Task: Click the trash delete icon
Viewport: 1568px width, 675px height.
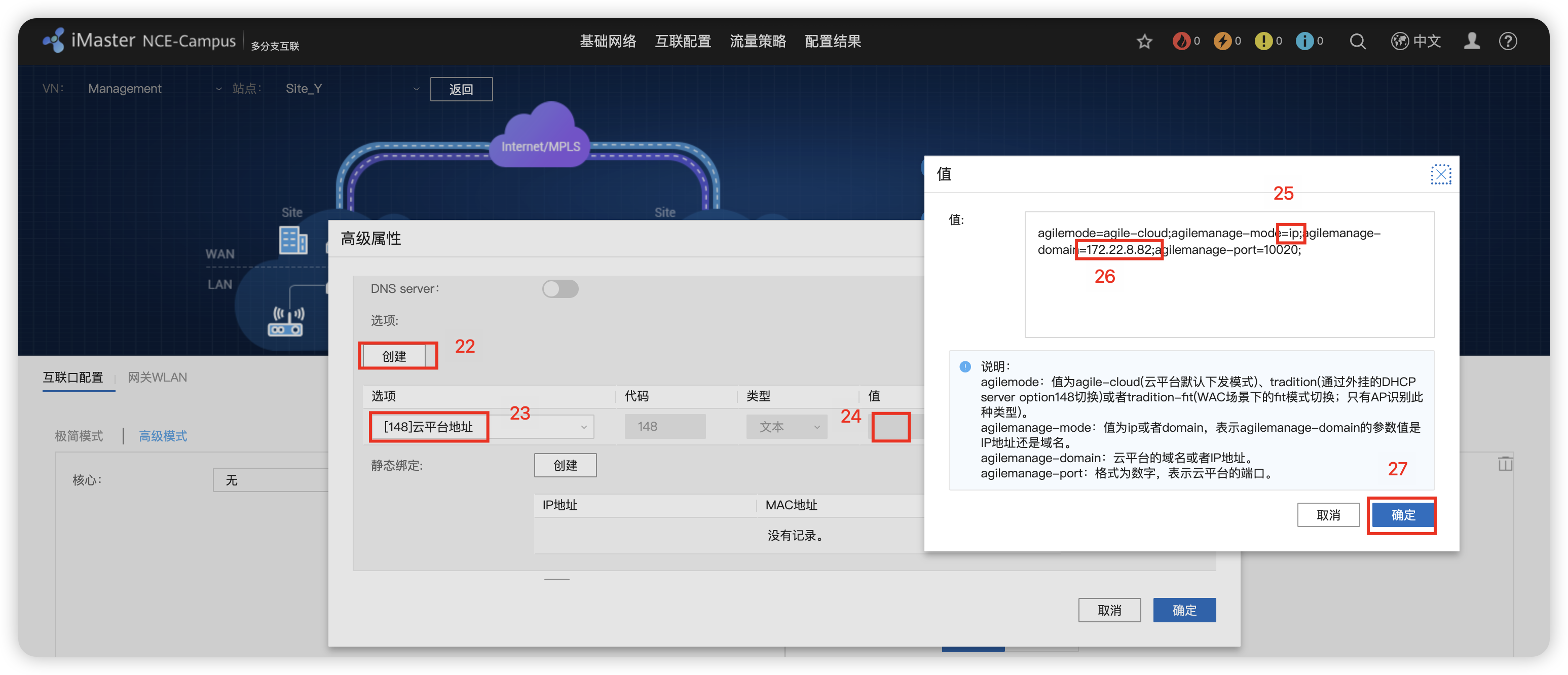Action: point(1505,464)
